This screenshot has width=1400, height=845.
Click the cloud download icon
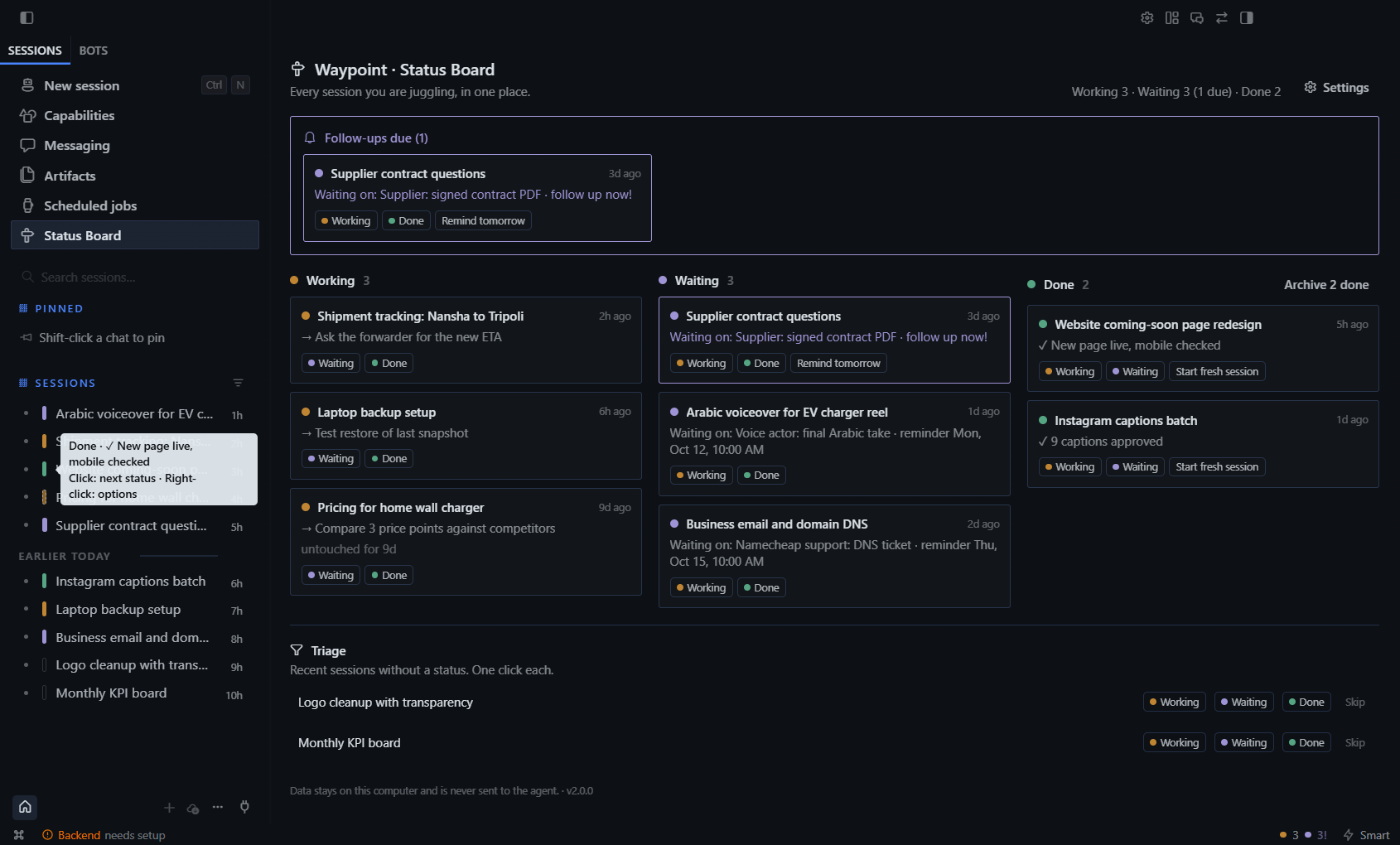193,808
